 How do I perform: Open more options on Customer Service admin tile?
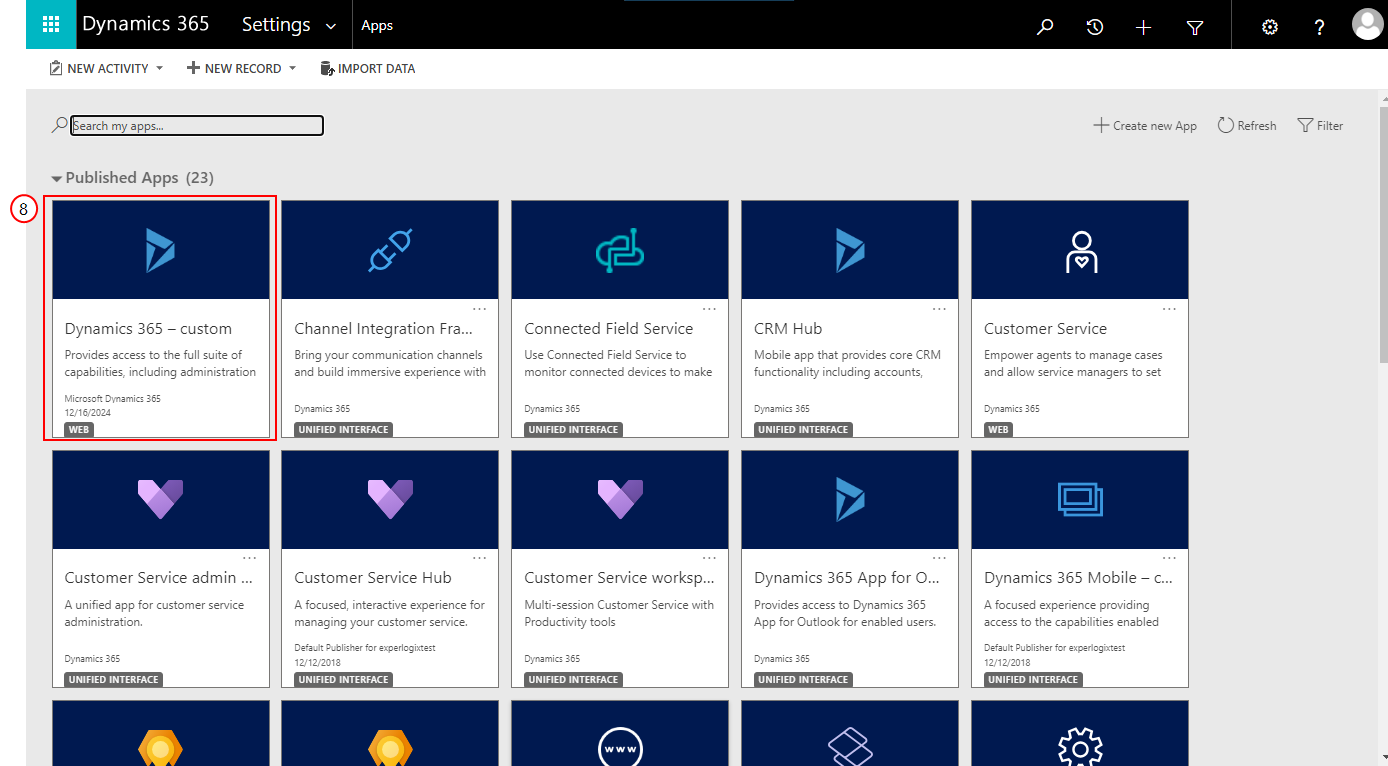[x=250, y=558]
